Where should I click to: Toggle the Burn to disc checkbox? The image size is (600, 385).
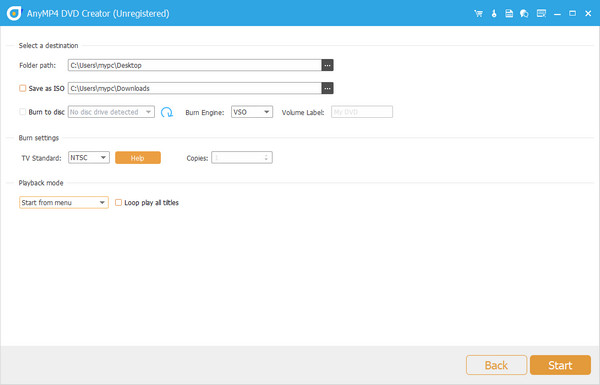point(23,112)
